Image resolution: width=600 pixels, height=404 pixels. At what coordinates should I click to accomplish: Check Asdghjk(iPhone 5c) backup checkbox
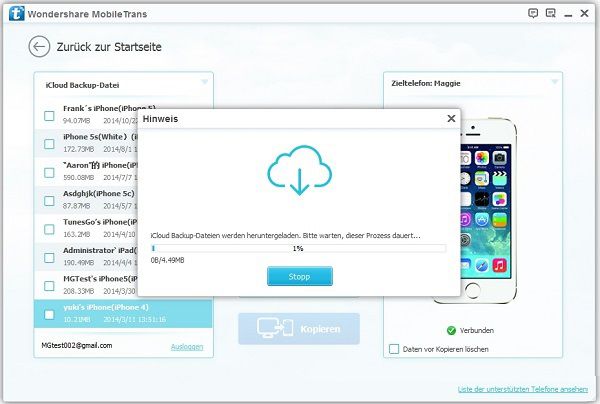click(49, 200)
